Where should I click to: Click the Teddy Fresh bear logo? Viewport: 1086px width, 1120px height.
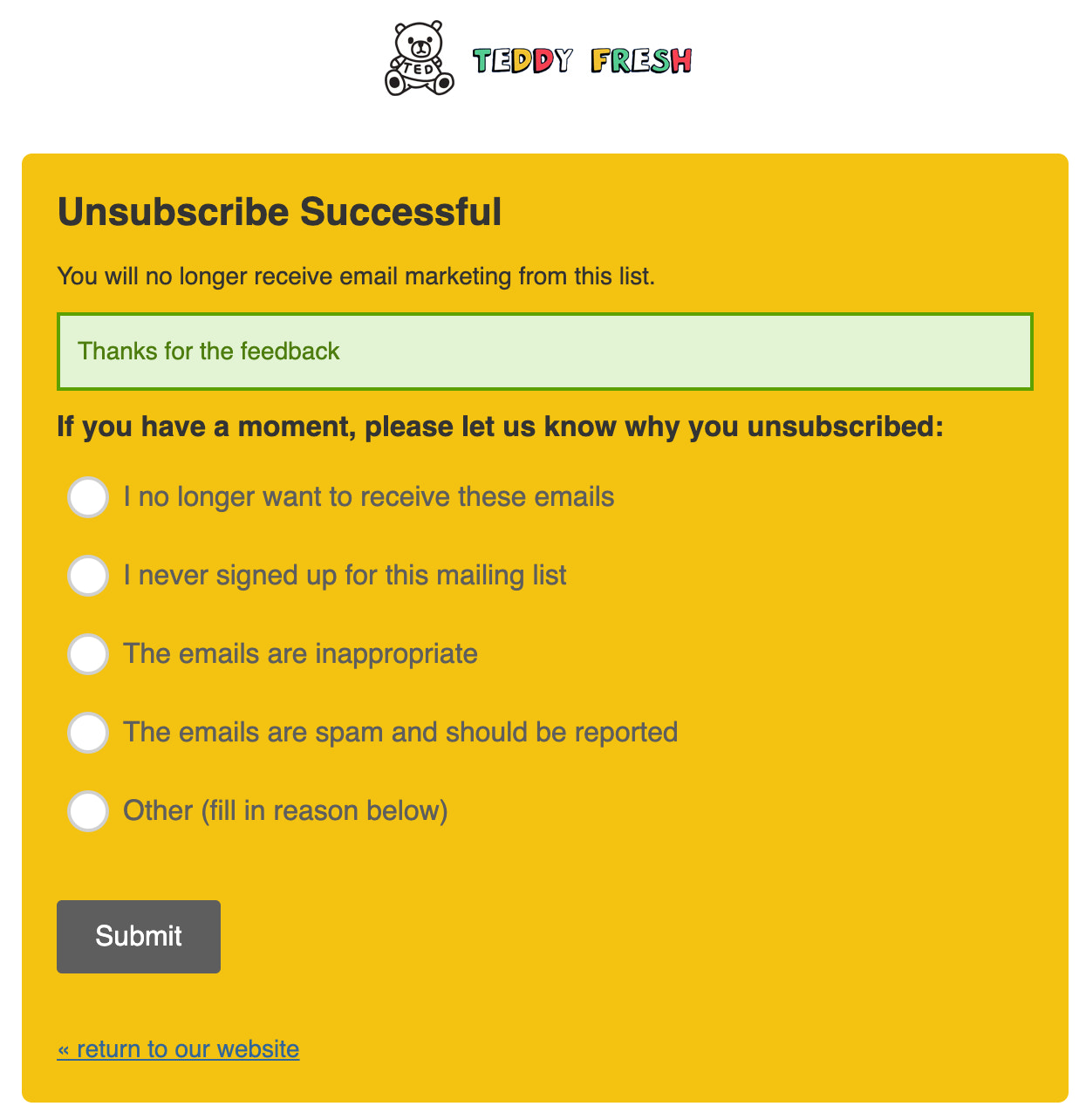[x=417, y=57]
